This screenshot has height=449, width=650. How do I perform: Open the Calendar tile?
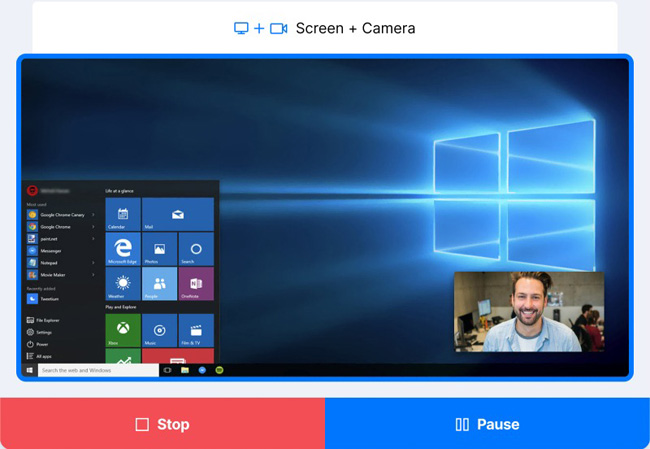coord(123,214)
